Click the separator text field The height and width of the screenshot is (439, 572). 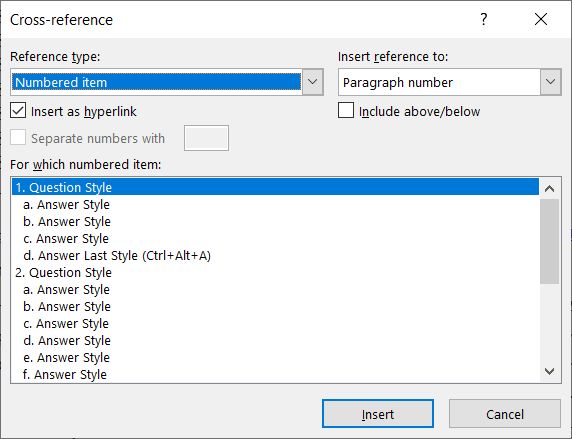pyautogui.click(x=206, y=138)
